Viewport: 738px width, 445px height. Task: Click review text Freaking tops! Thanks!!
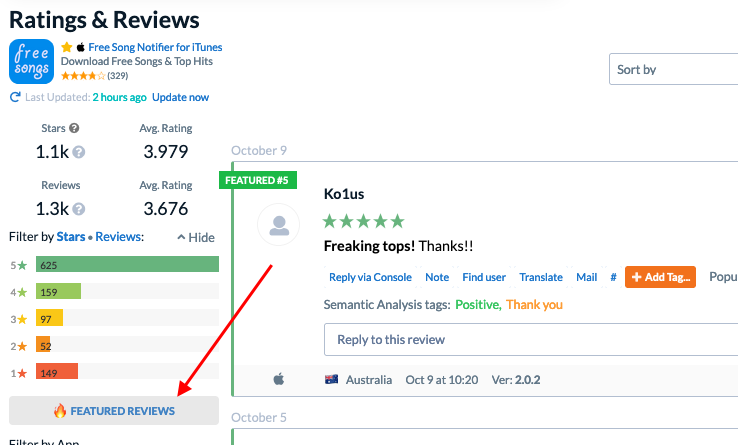(399, 246)
